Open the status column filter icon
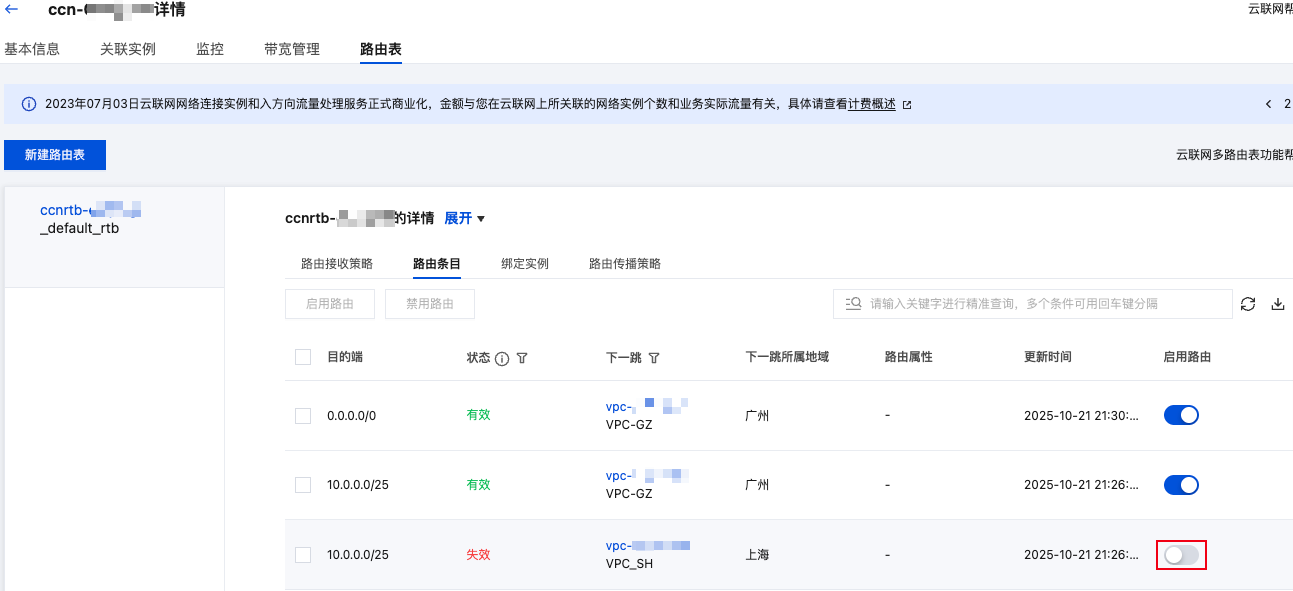The height and width of the screenshot is (591, 1293). click(x=521, y=358)
